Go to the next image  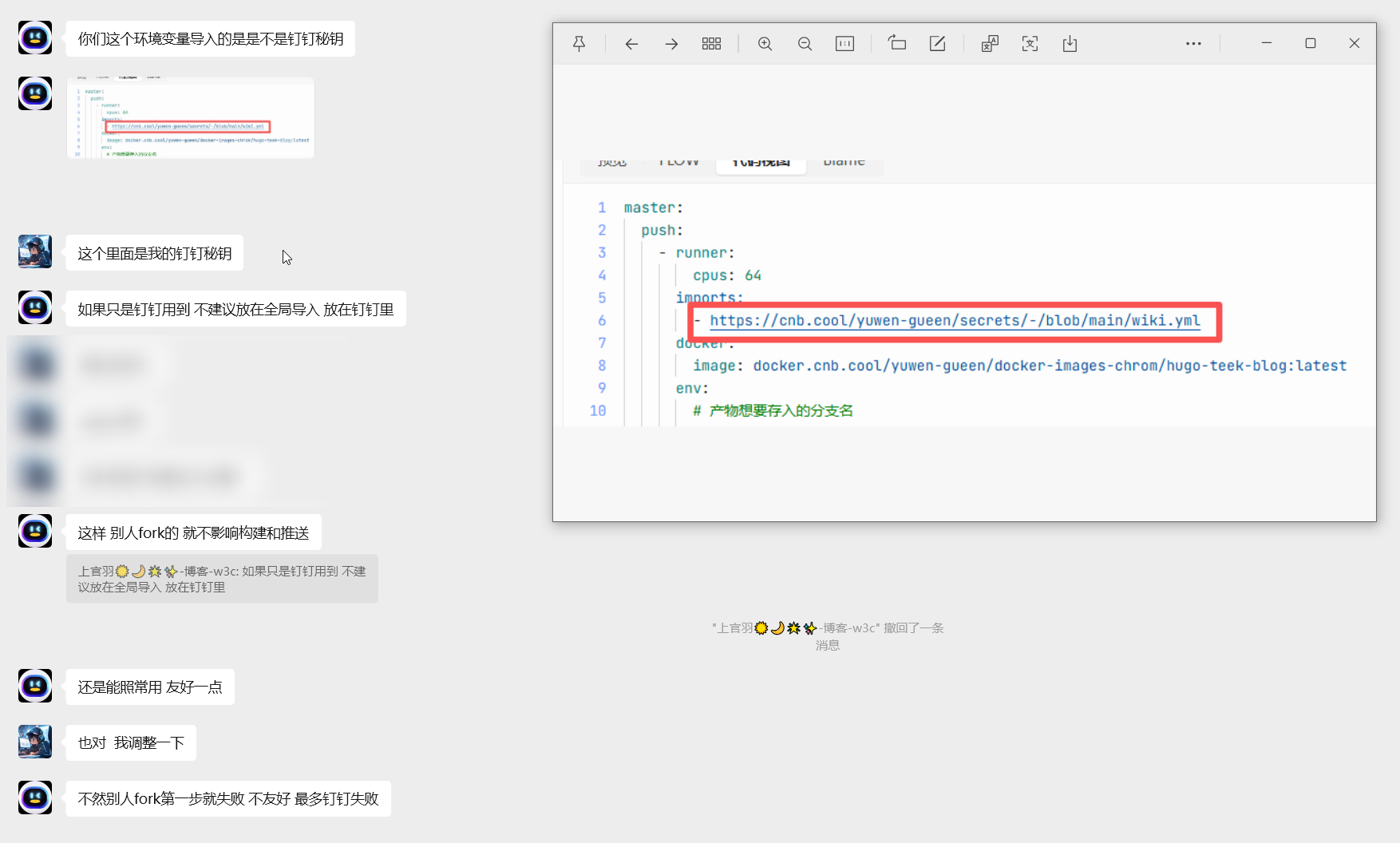(671, 44)
